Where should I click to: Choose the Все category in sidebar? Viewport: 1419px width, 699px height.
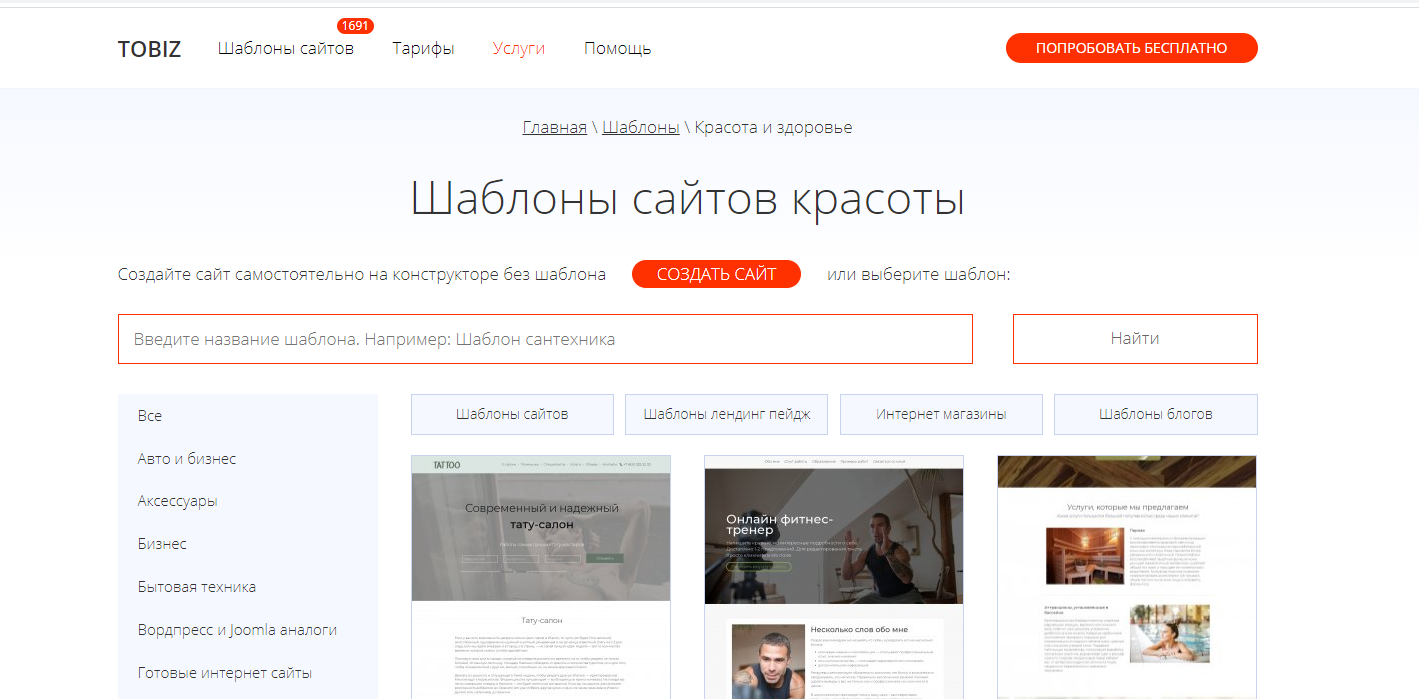[x=150, y=416]
